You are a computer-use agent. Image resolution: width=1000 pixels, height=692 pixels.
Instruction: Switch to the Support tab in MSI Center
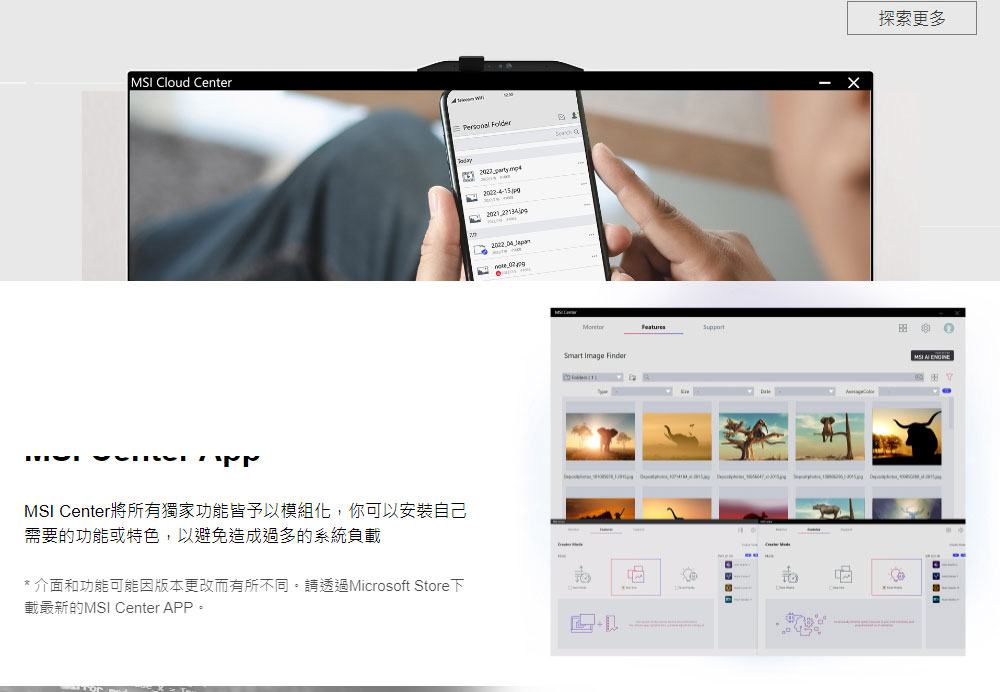pos(714,327)
